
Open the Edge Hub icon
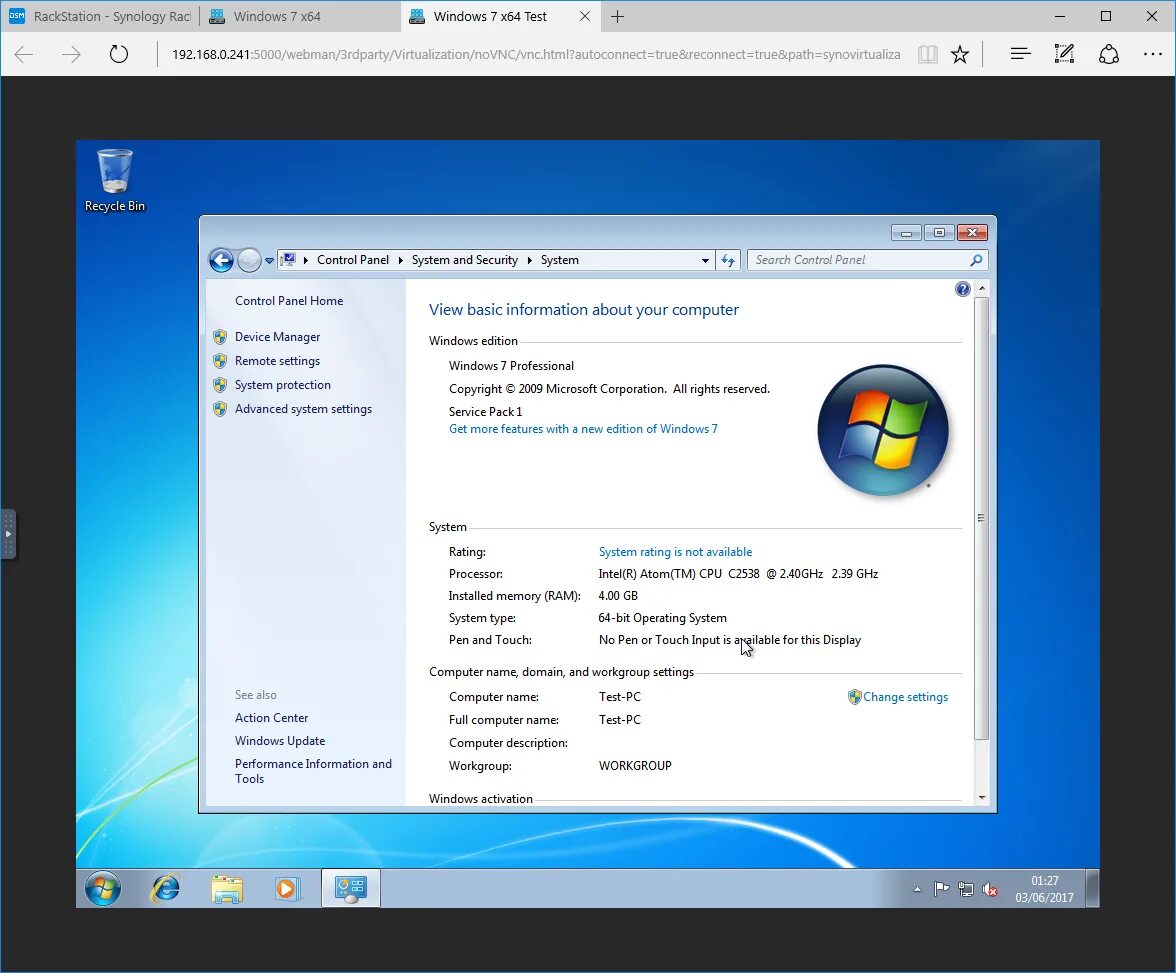point(1020,54)
